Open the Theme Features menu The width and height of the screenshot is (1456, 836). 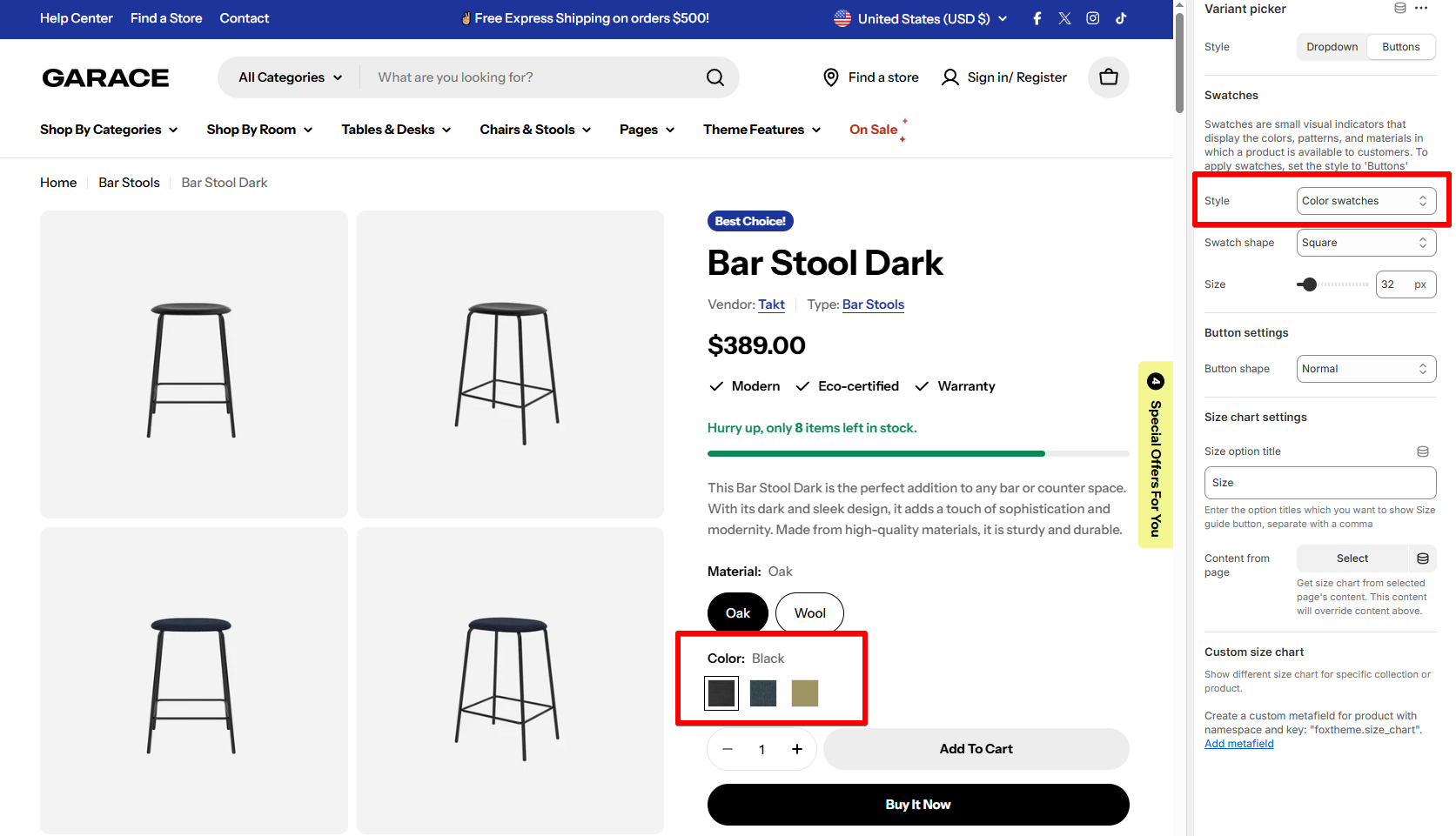pyautogui.click(x=762, y=130)
